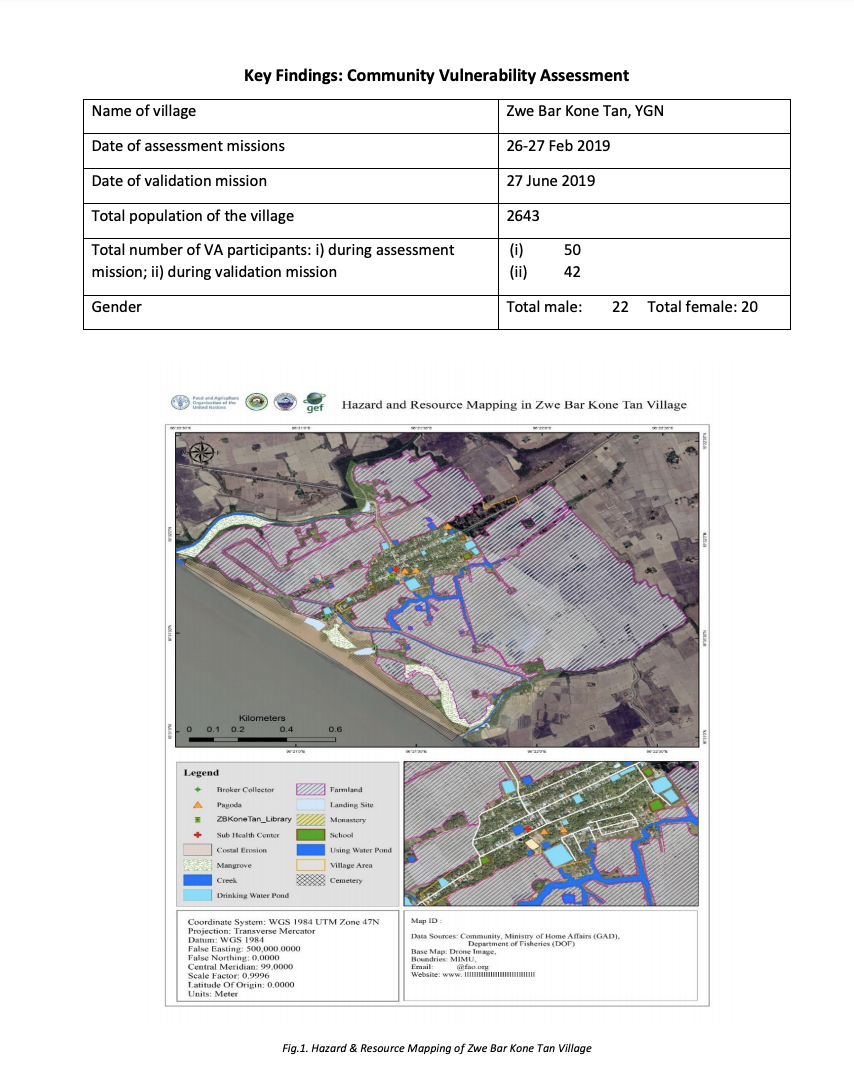Toggle the Mangrove legend entry visibility
Viewport: 854px width, 1077px height.
point(196,865)
